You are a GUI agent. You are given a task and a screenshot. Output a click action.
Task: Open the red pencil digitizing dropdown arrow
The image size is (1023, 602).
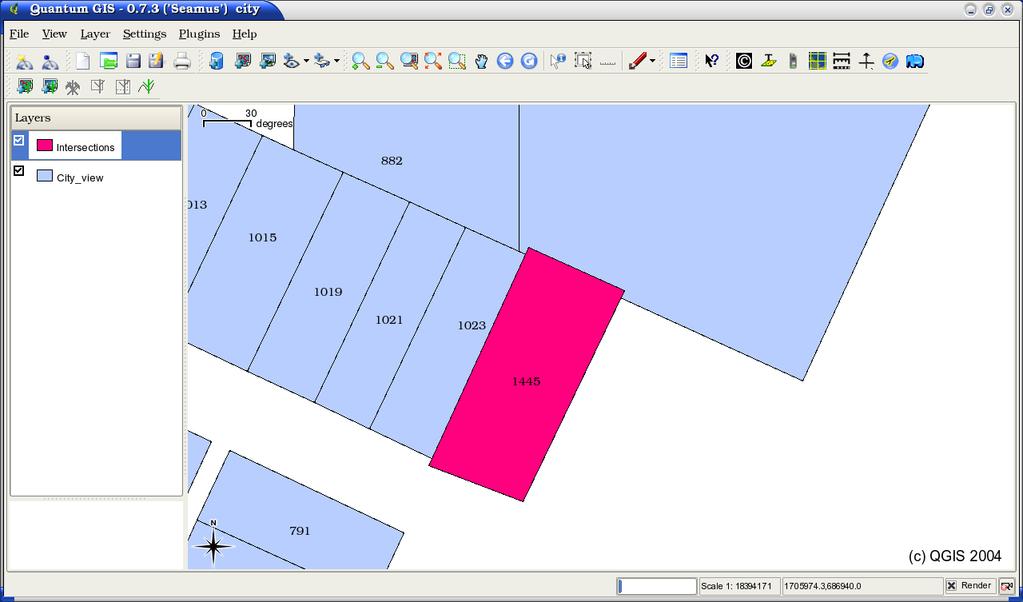[x=652, y=61]
